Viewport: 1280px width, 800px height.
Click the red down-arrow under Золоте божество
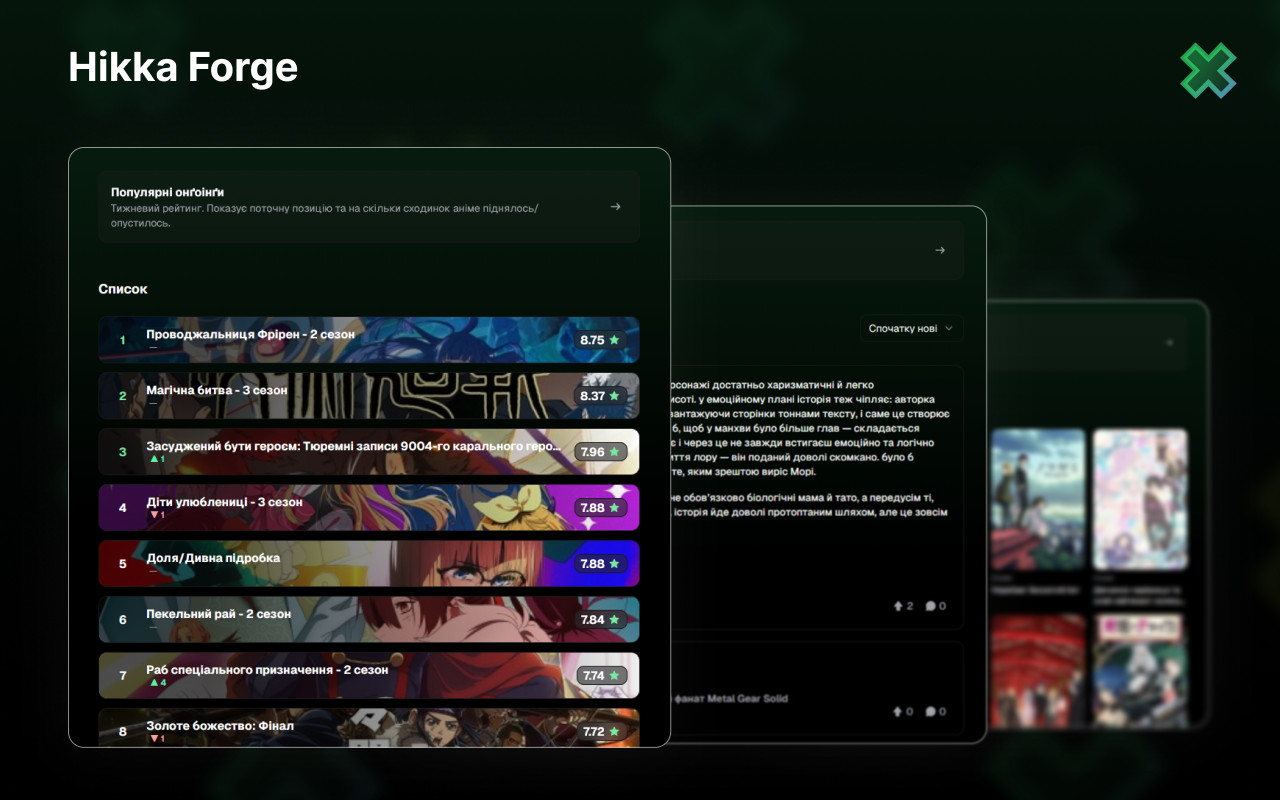[153, 739]
